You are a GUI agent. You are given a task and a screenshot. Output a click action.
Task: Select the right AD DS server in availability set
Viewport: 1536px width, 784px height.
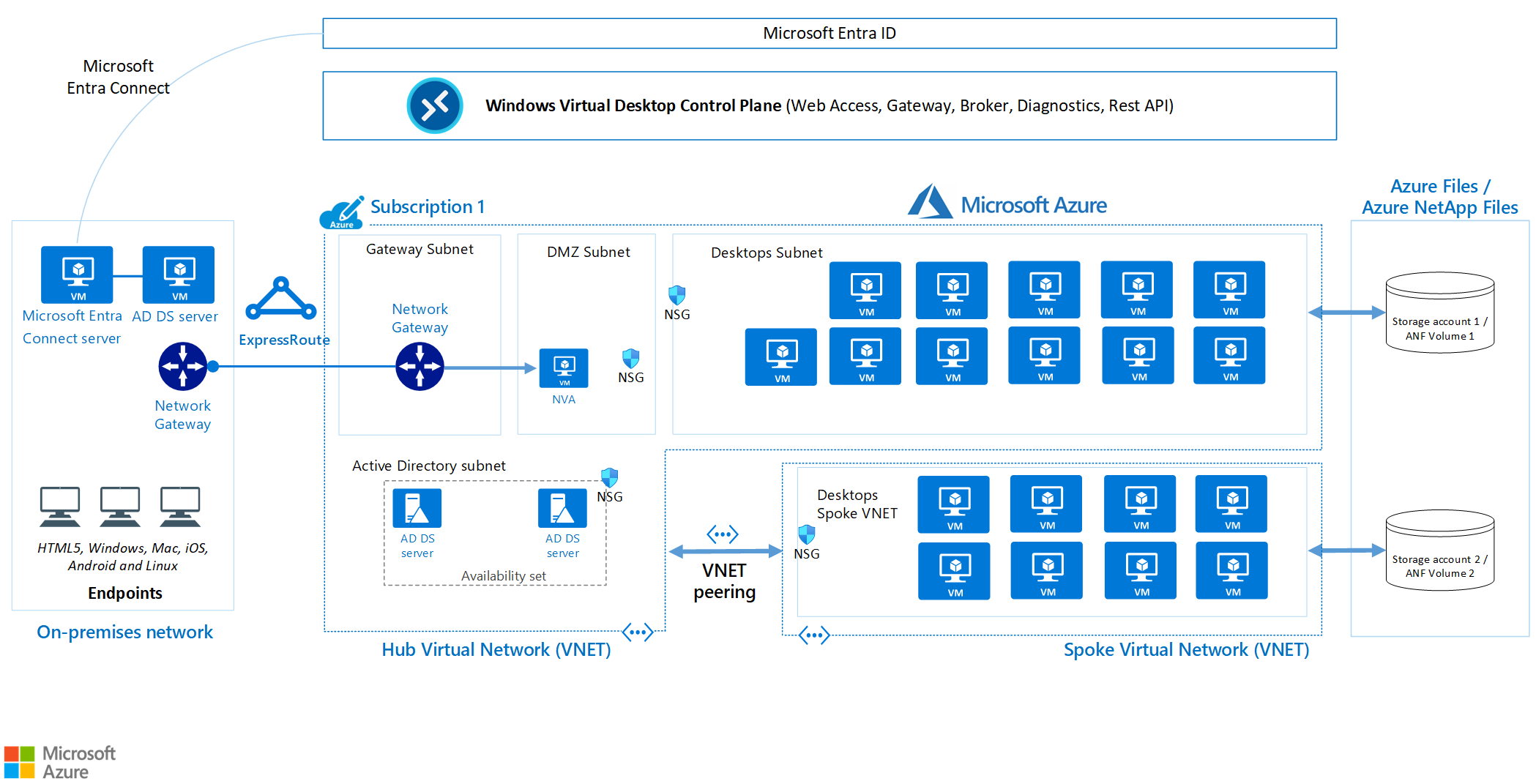click(562, 508)
